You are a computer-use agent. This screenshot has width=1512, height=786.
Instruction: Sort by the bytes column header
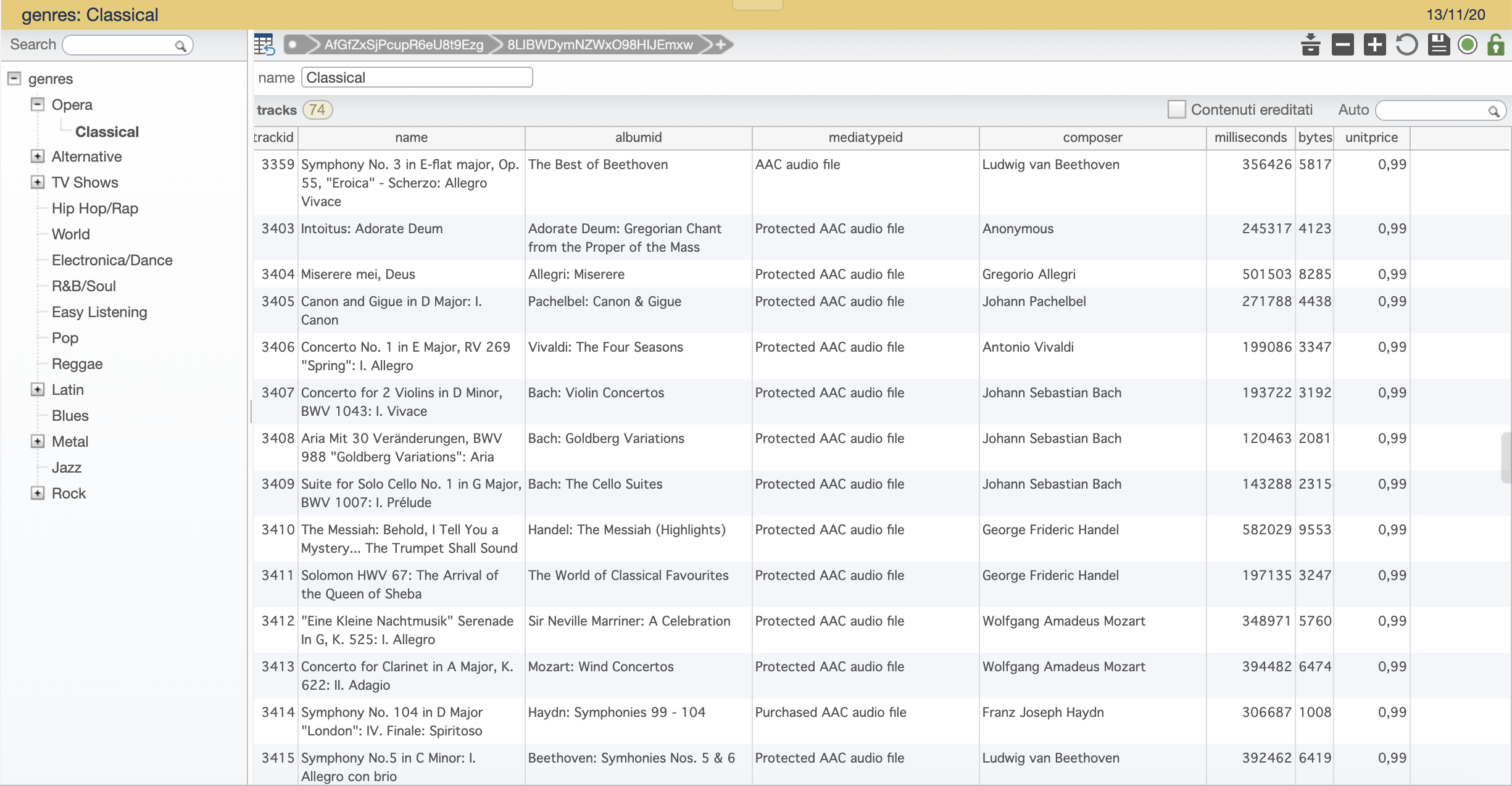point(1315,138)
